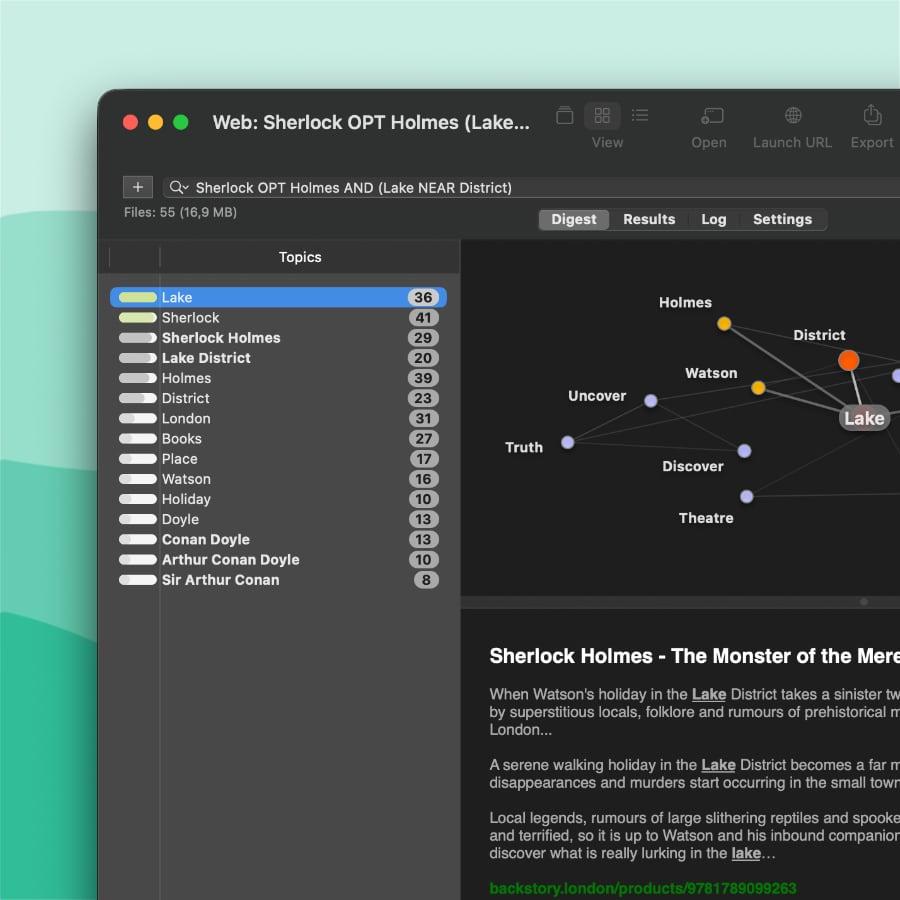Click the Conan Doyle topic row
Viewport: 900px width, 900px height.
click(278, 540)
